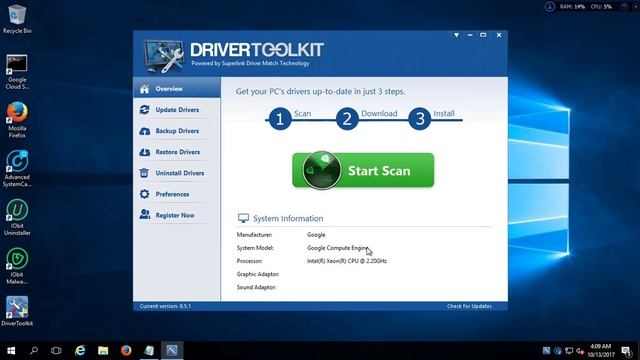Select Restore Drivers in sidebar
The width and height of the screenshot is (640, 360).
[x=177, y=152]
